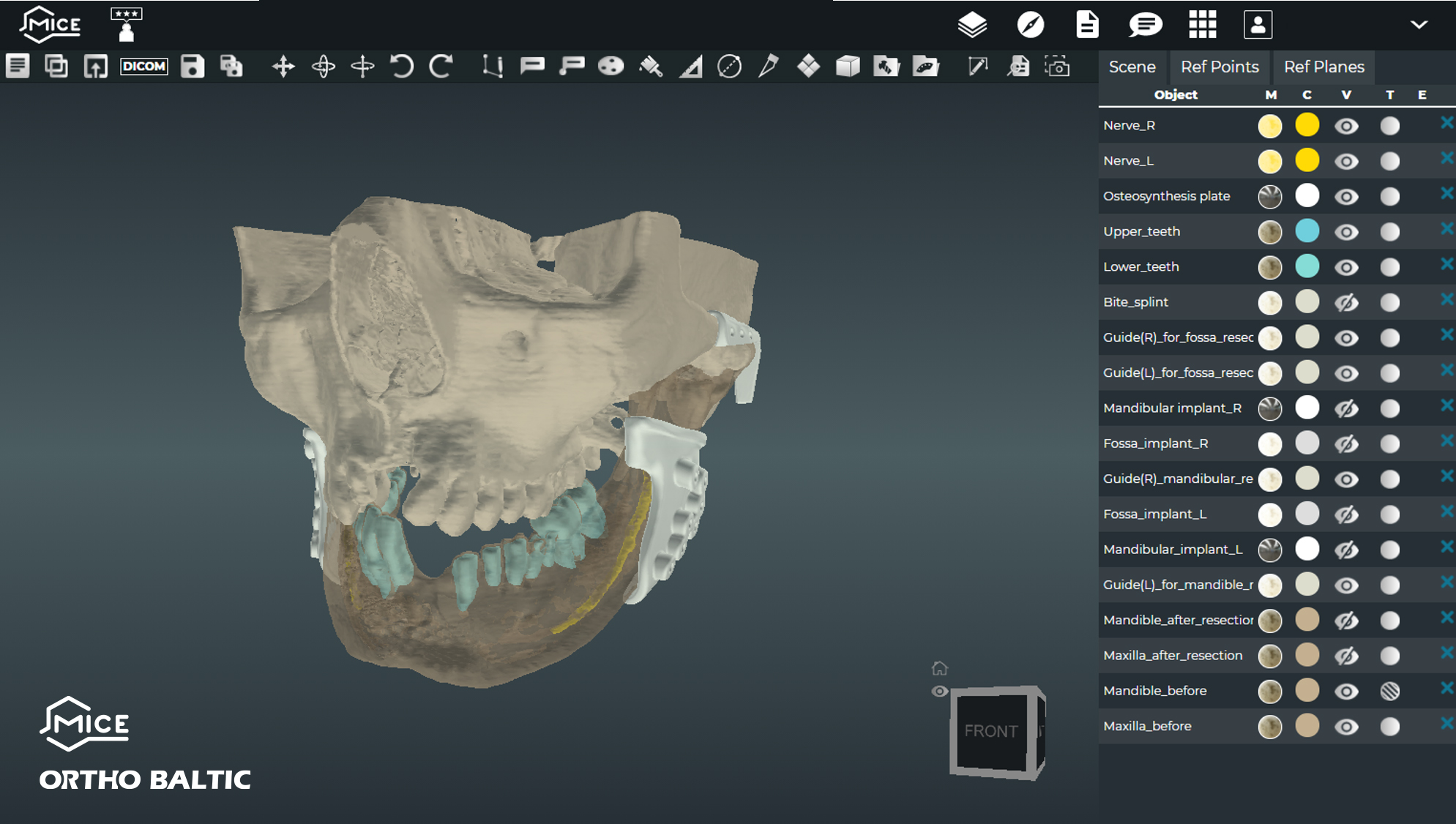Show the Mandibular implant_R object
The width and height of the screenshot is (1456, 824).
(1346, 408)
